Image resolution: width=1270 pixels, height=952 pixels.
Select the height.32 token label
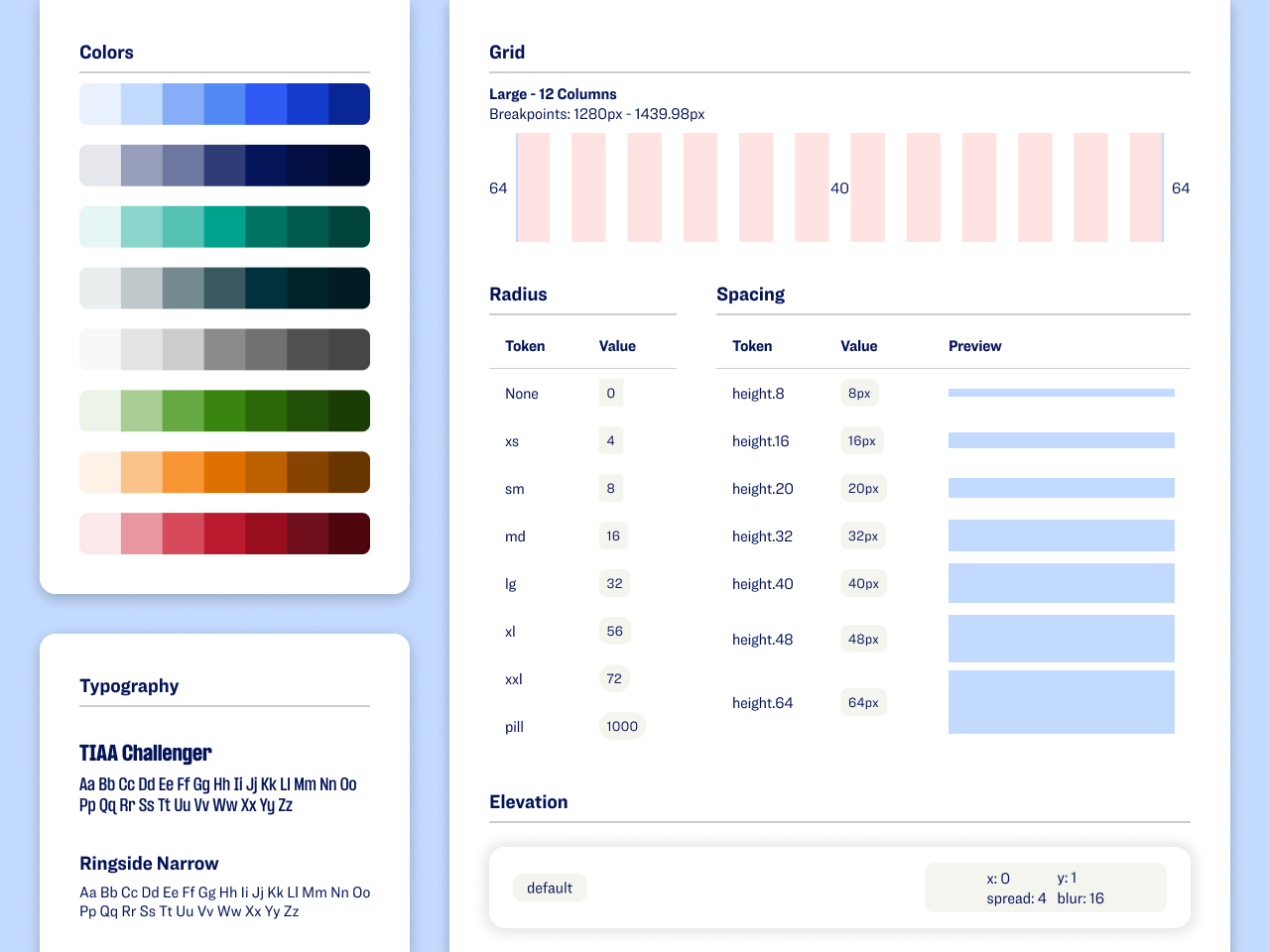coord(762,536)
